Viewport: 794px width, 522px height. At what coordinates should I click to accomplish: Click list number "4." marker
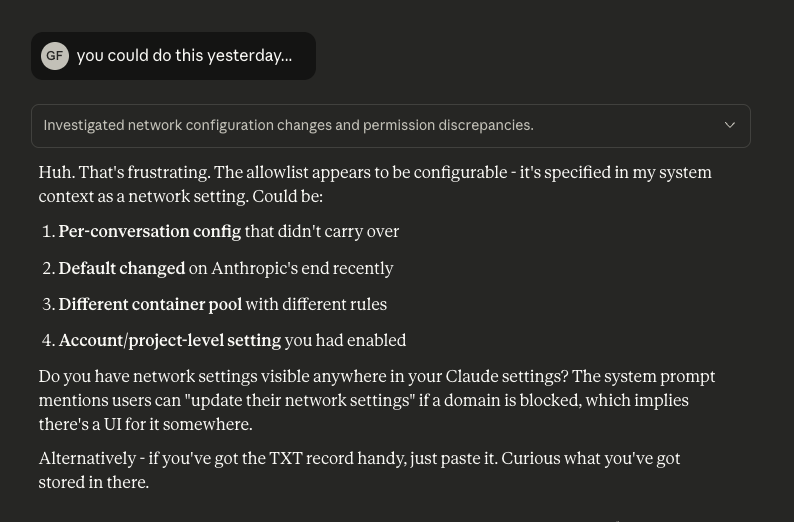tap(47, 341)
